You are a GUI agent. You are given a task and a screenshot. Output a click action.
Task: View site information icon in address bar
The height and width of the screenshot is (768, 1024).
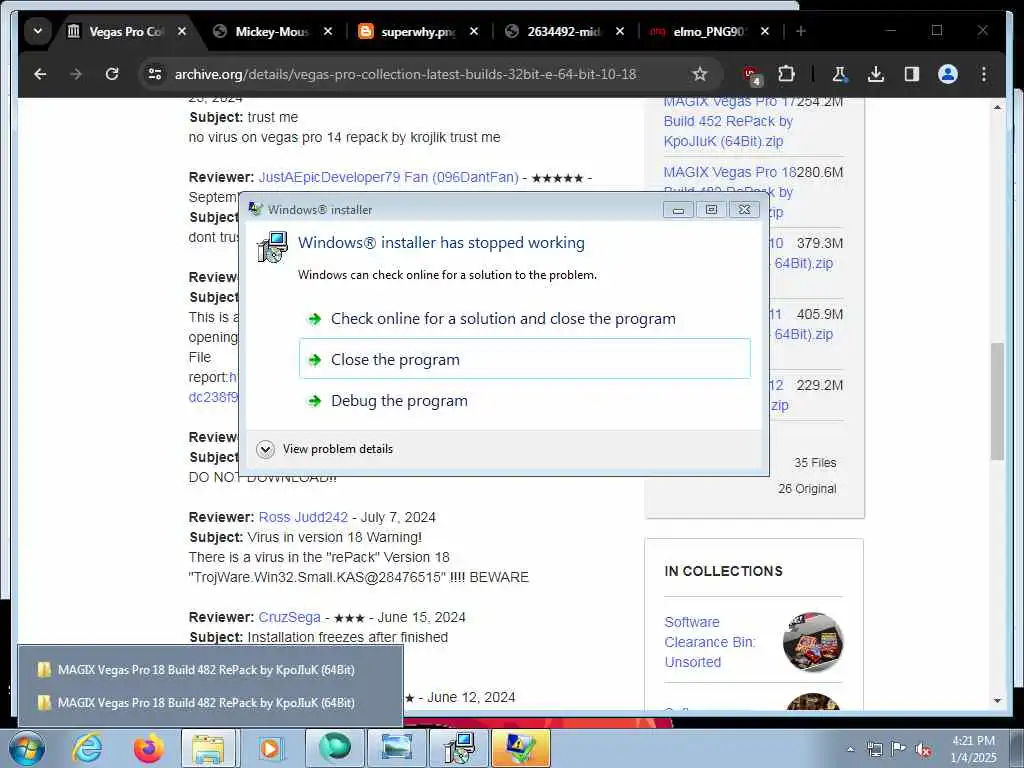155,74
